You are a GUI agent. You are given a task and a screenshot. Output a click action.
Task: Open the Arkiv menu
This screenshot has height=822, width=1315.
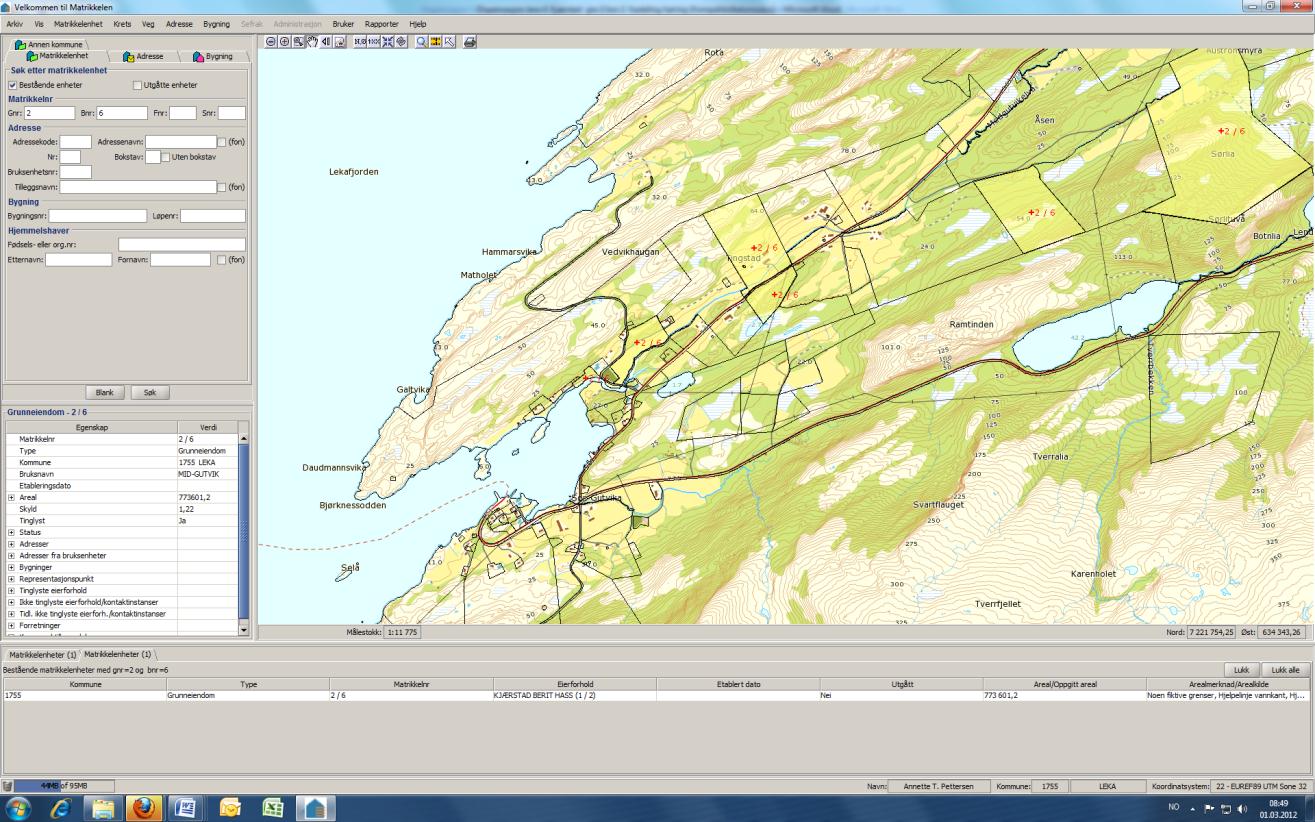click(x=15, y=23)
